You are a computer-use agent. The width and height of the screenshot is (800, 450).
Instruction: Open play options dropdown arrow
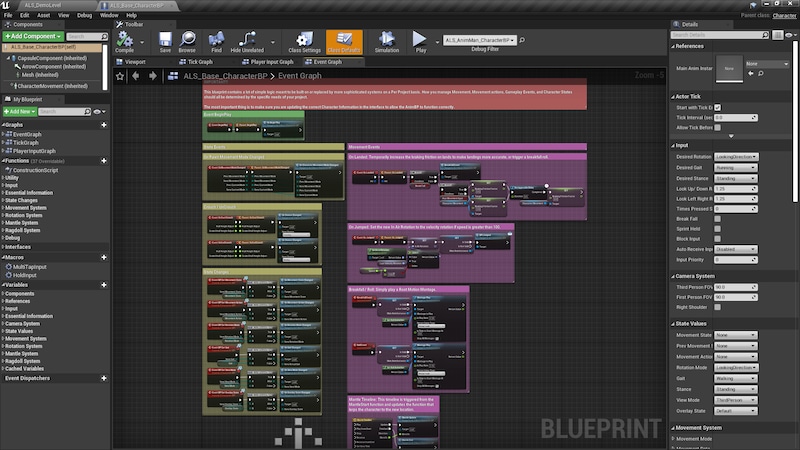coord(437,42)
